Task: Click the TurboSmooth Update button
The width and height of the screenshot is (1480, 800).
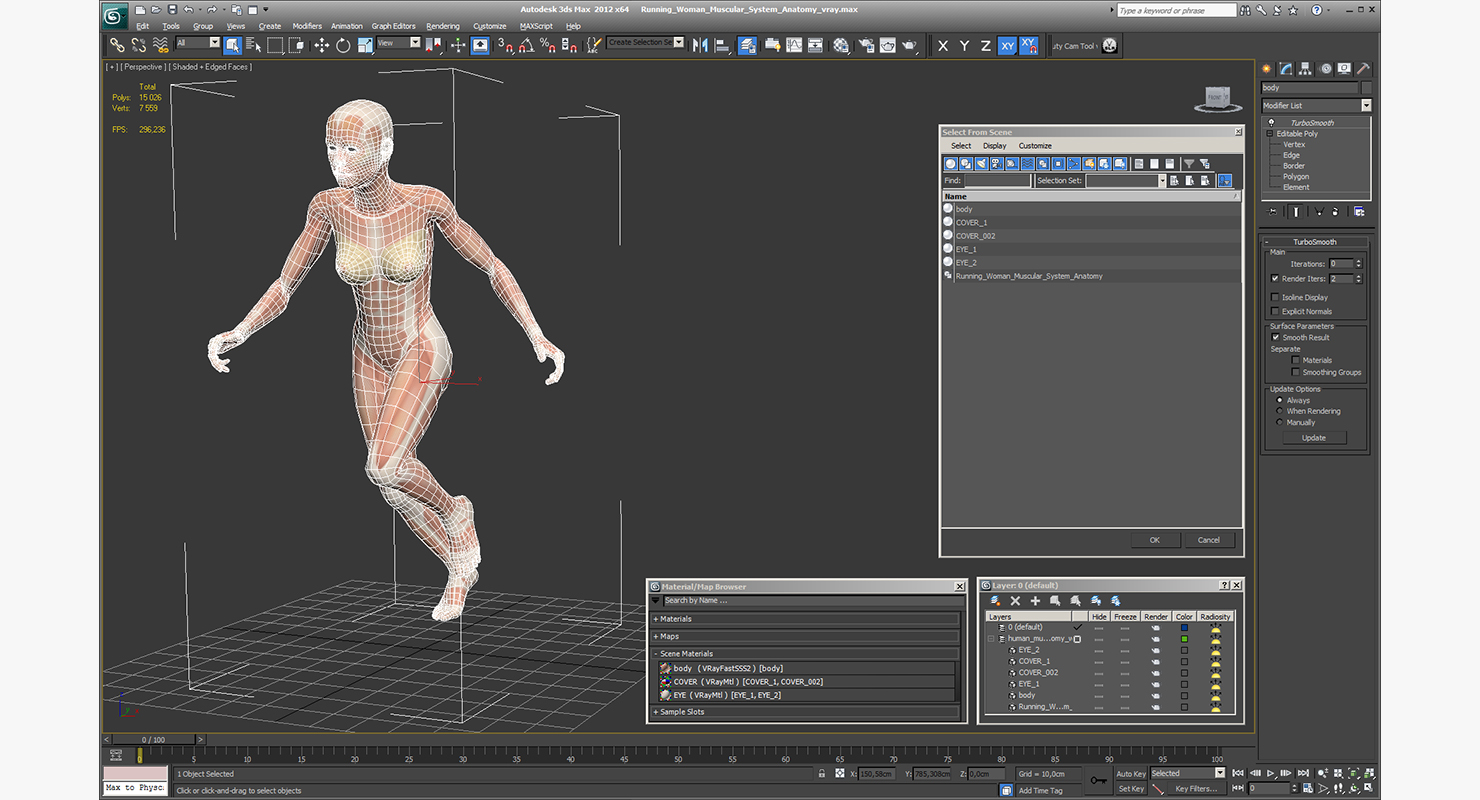Action: pos(1314,438)
